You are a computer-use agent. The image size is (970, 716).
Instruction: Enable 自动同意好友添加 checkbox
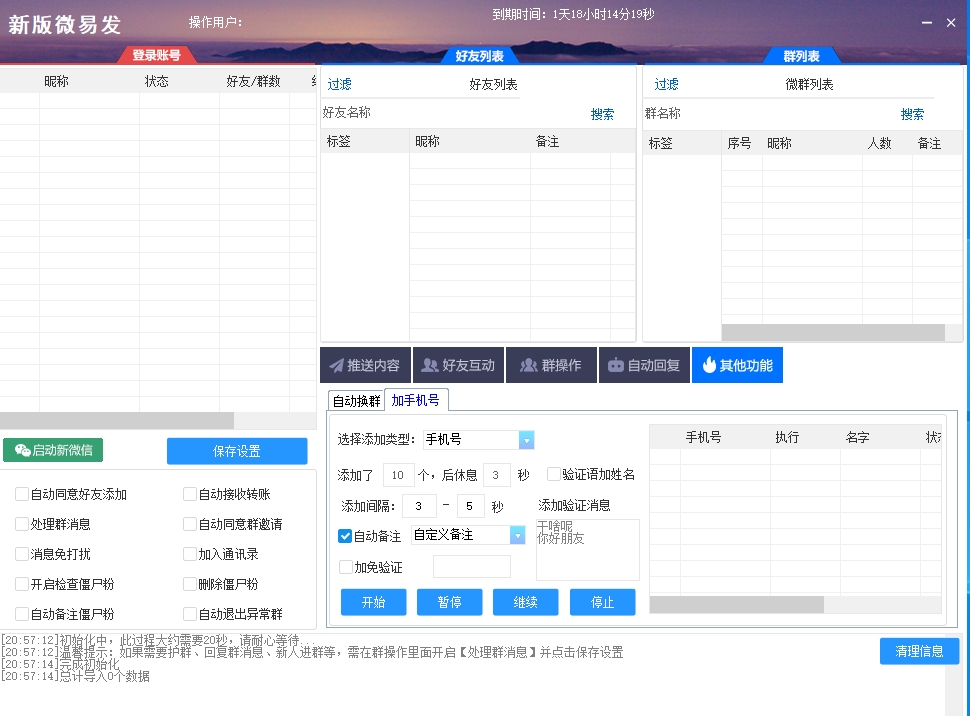(22, 494)
